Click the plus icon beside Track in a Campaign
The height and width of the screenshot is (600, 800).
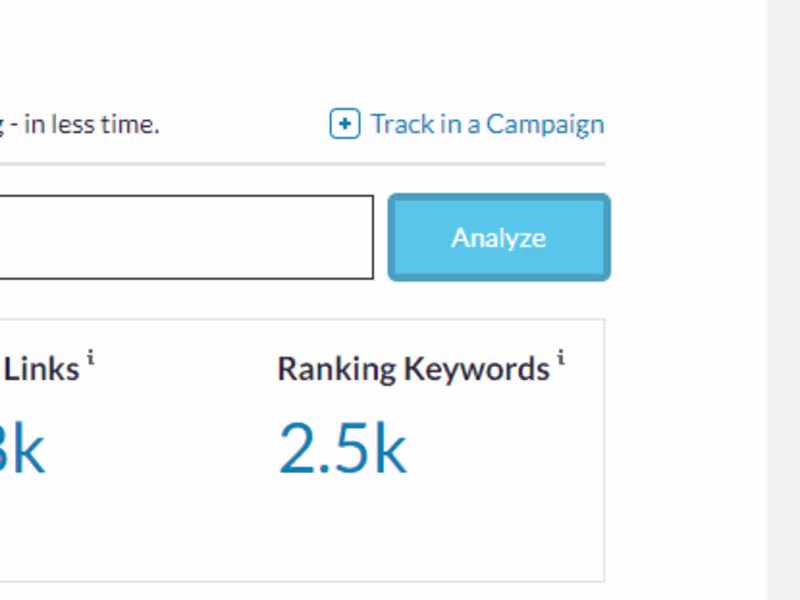(344, 124)
